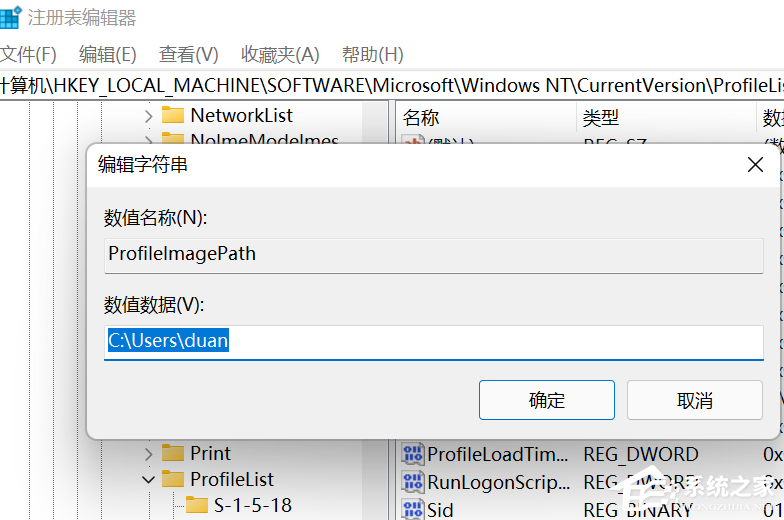This screenshot has height=520, width=784.
Task: Open the 文件(F) menu
Action: [x=28, y=54]
